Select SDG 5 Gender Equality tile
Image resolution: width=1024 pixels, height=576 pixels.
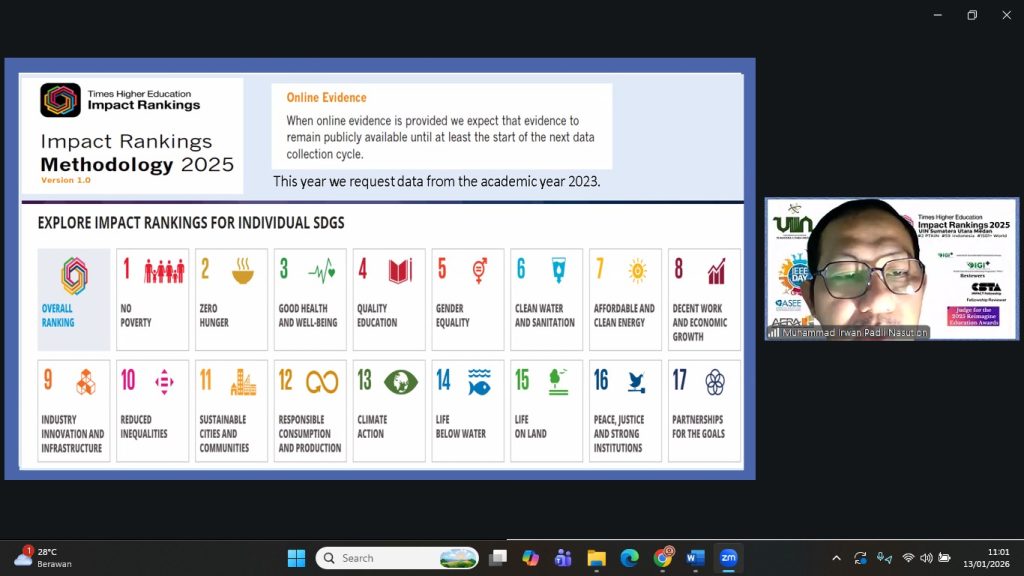click(468, 299)
